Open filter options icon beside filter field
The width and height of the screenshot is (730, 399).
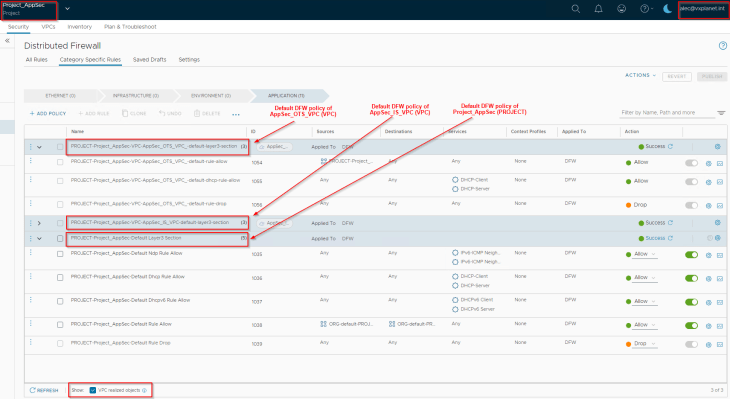click(721, 113)
